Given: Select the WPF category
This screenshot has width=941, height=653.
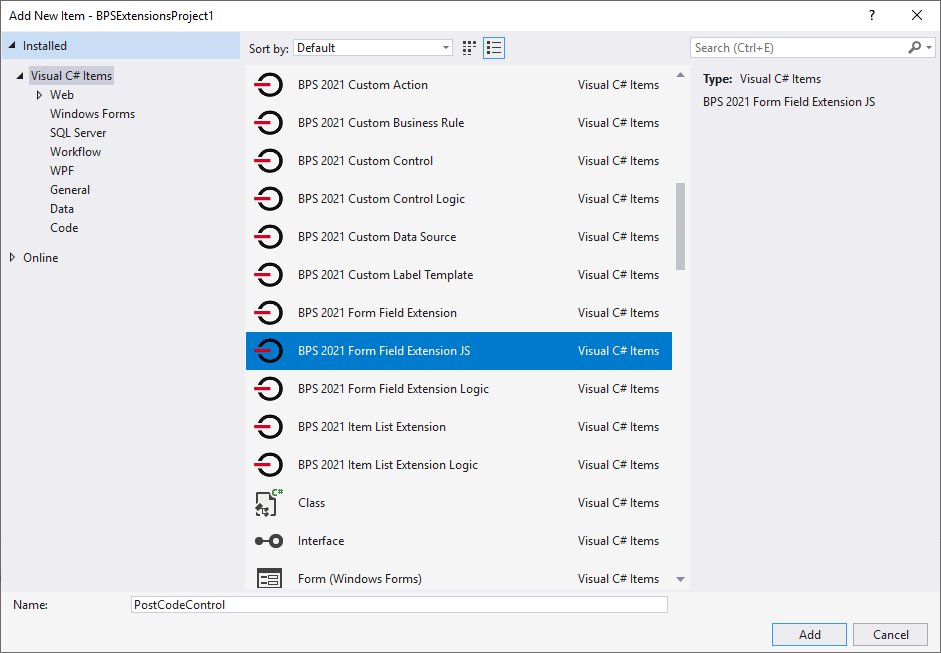Looking at the screenshot, I should point(62,171).
